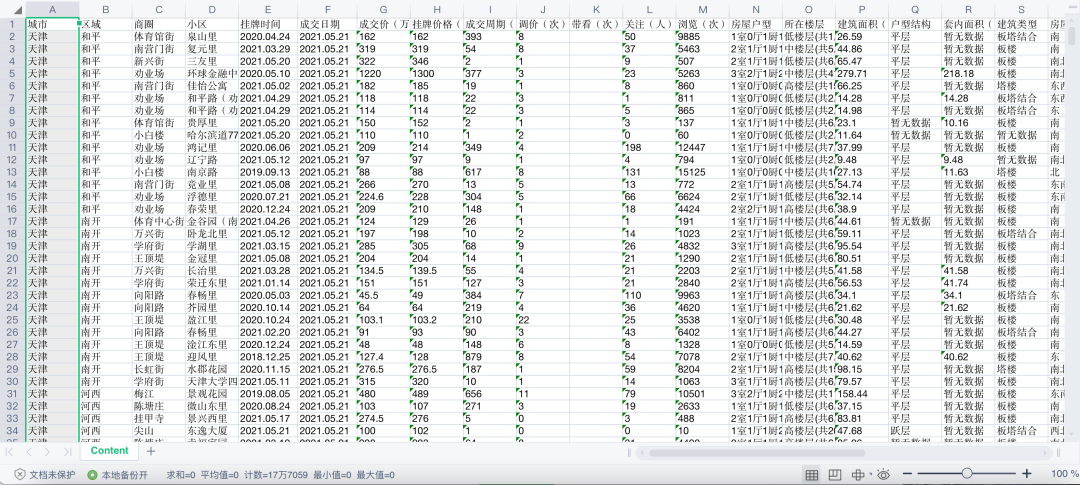Select column A header
Screen dimensions: 1080x485
(52, 10)
